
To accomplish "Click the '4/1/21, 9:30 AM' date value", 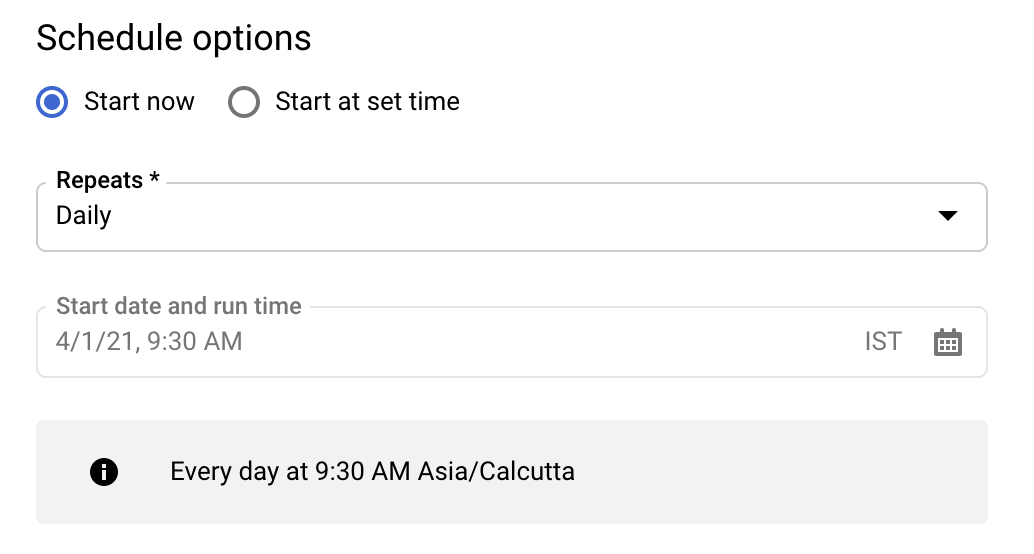I will coord(149,342).
